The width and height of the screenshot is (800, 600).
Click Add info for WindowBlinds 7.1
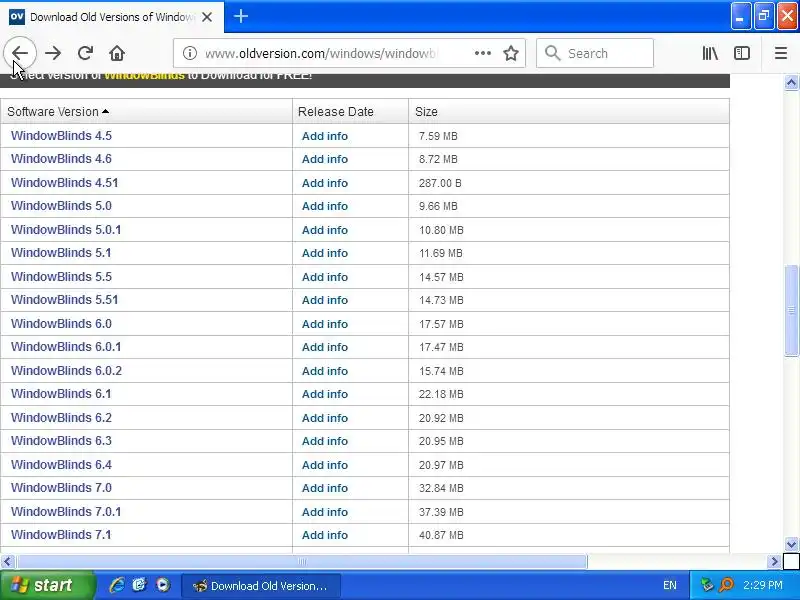click(x=324, y=535)
